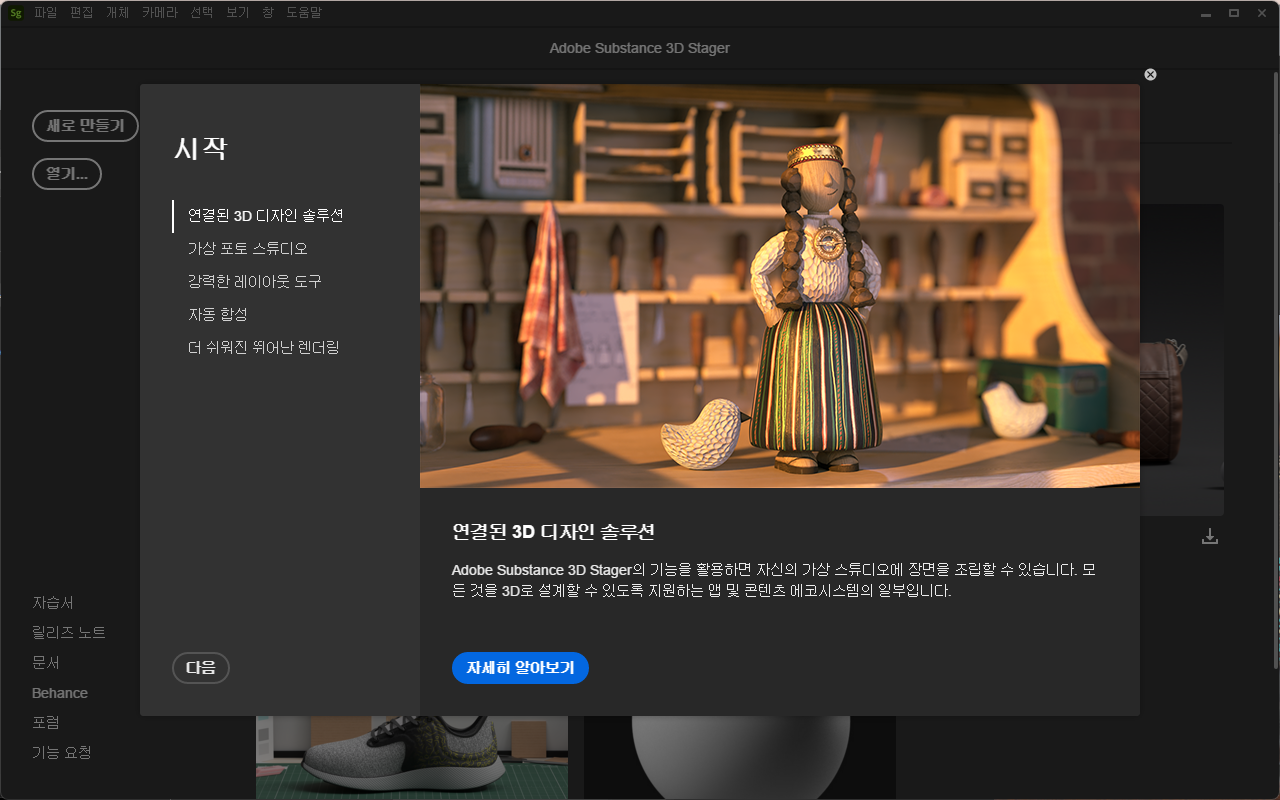
Task: Click the wooden doll hero image
Action: tap(780, 286)
